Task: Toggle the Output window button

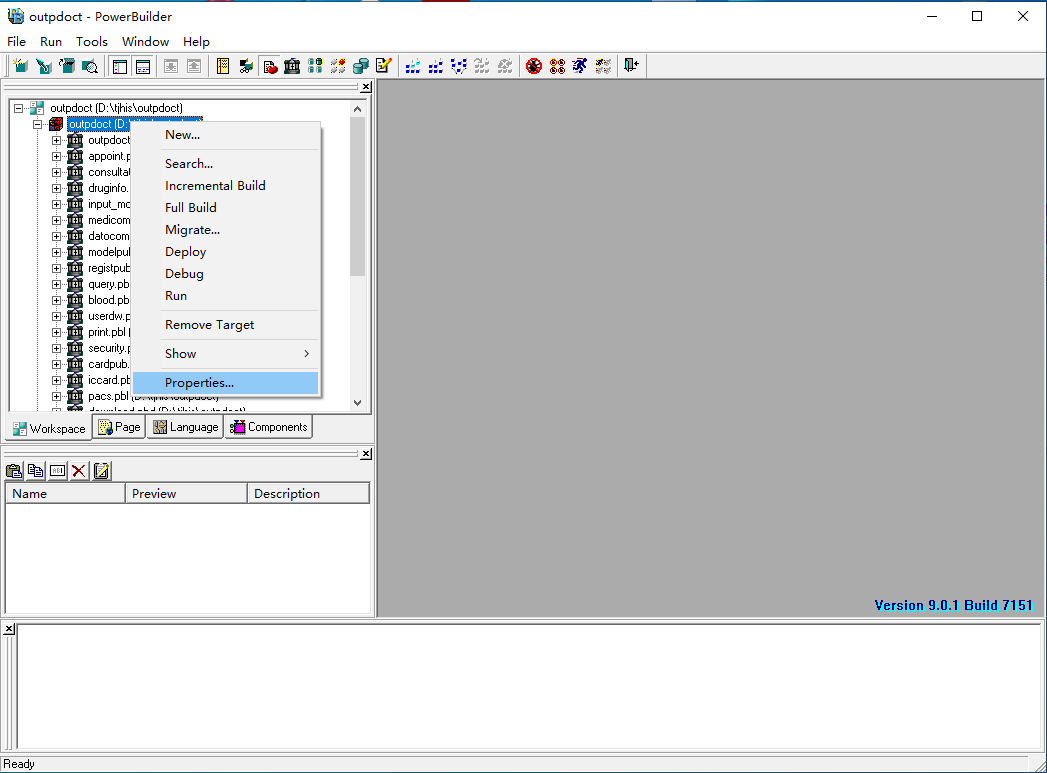Action: pos(143,65)
